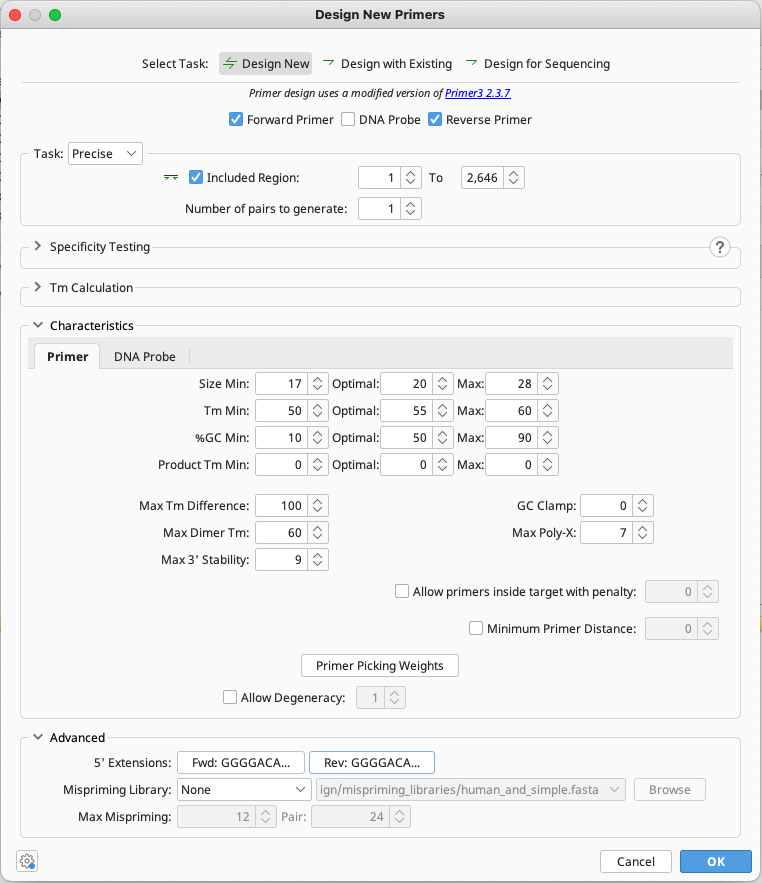Expand the Specificity Testing section

tap(37, 247)
